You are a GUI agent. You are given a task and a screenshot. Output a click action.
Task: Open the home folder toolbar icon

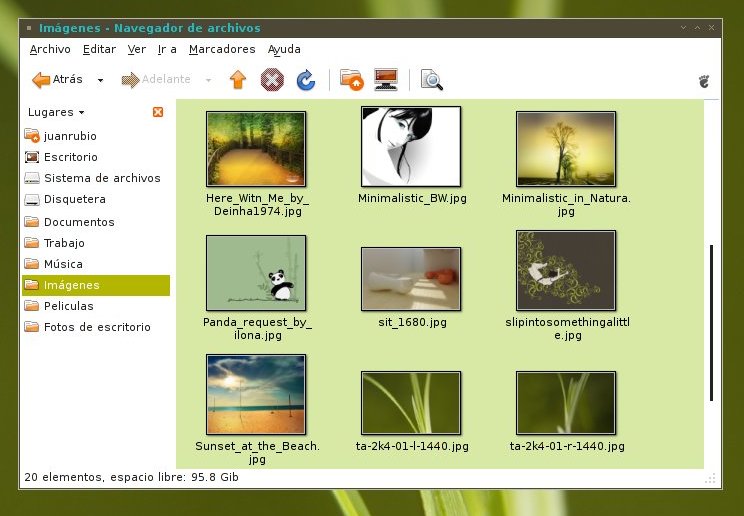click(352, 80)
